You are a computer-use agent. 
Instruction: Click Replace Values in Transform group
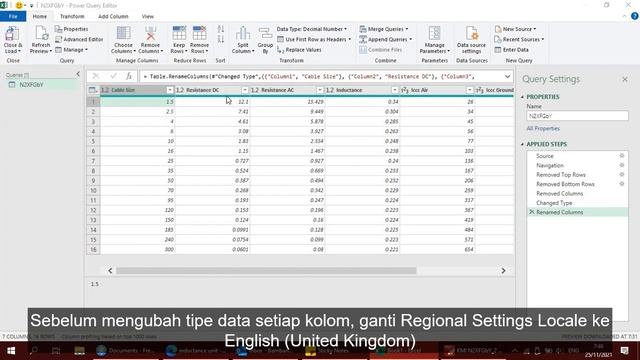point(299,50)
